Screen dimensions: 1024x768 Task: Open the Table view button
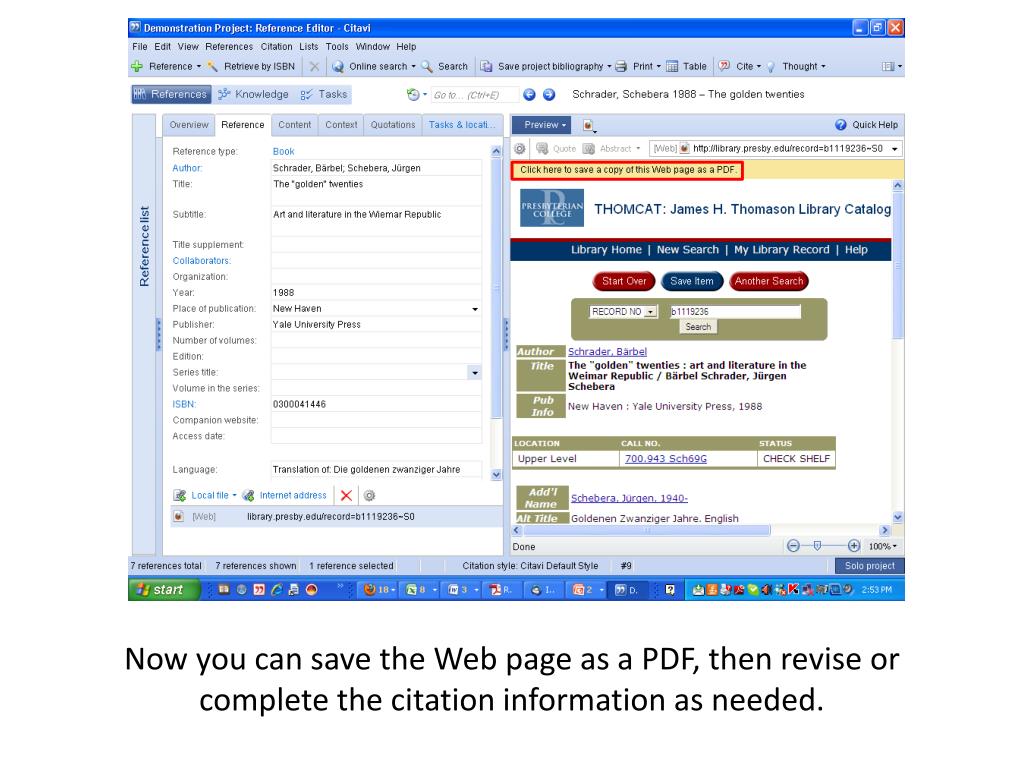coord(686,66)
